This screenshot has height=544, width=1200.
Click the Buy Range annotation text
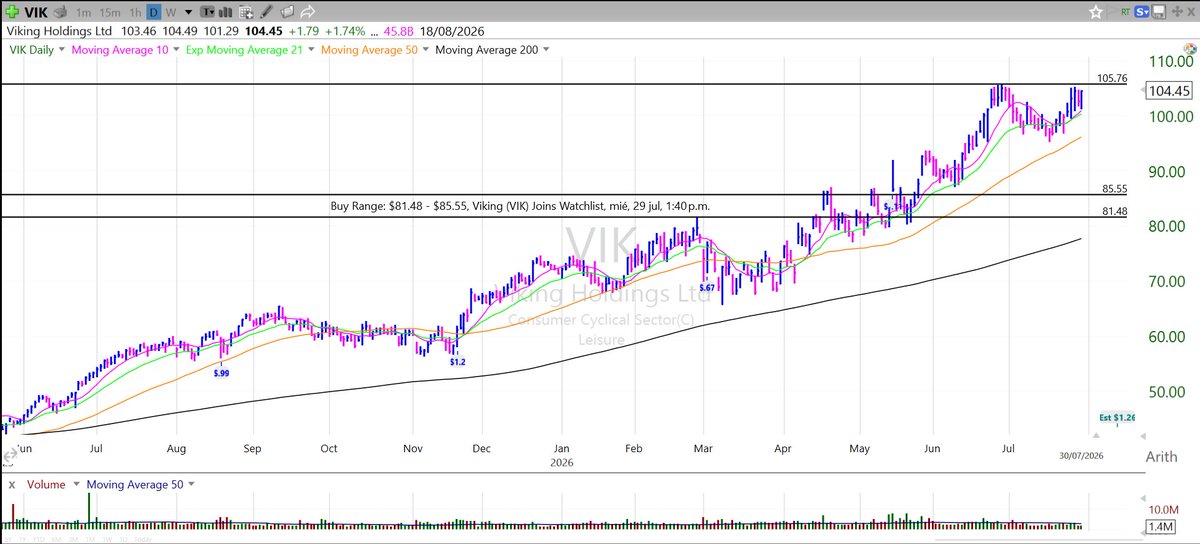tap(520, 206)
